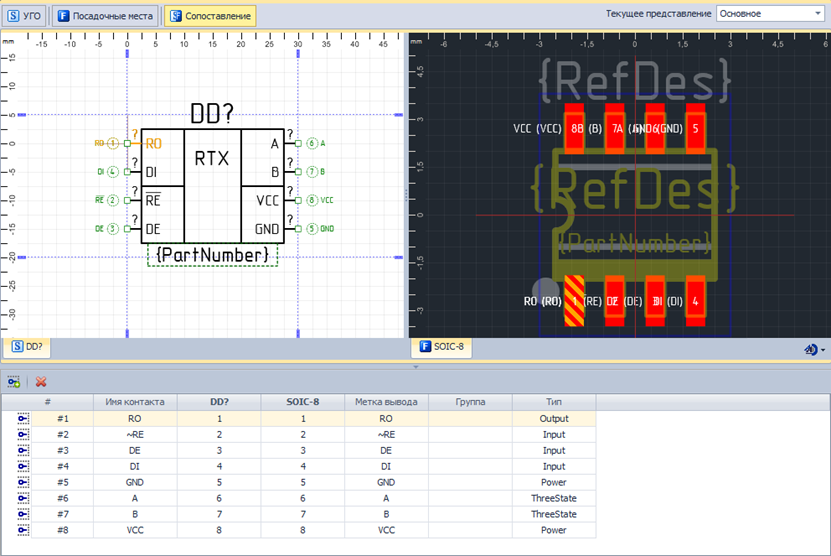Click the {PartNumber} label under symbol
Image resolution: width=831 pixels, height=556 pixels.
(213, 255)
